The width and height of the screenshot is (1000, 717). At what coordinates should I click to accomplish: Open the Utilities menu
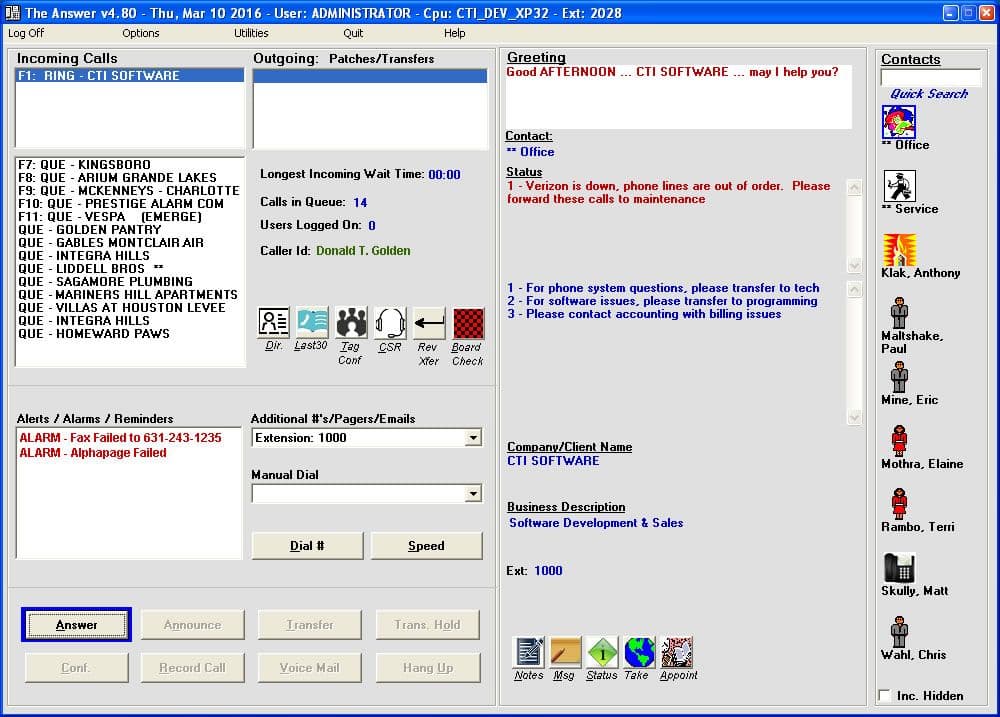pyautogui.click(x=249, y=32)
